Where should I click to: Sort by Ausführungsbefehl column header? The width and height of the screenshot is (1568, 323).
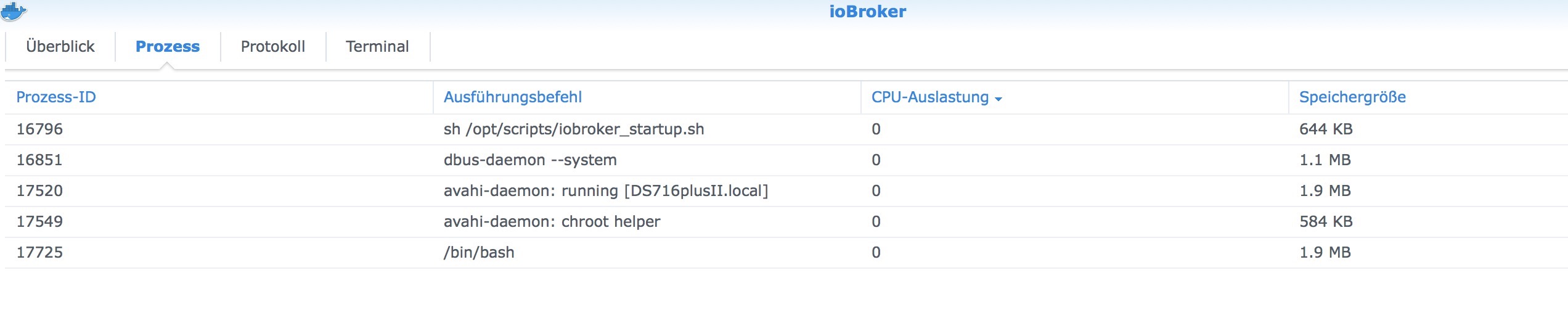pyautogui.click(x=513, y=97)
